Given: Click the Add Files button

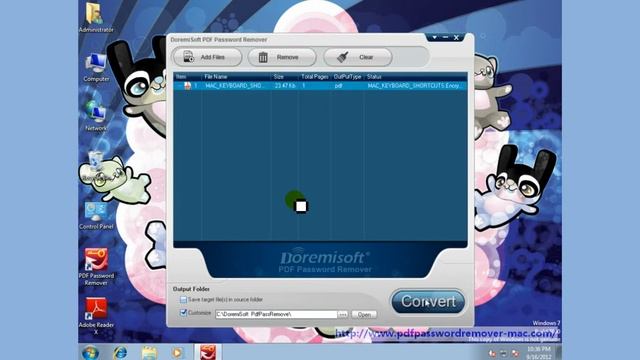Looking at the screenshot, I should pos(207,57).
